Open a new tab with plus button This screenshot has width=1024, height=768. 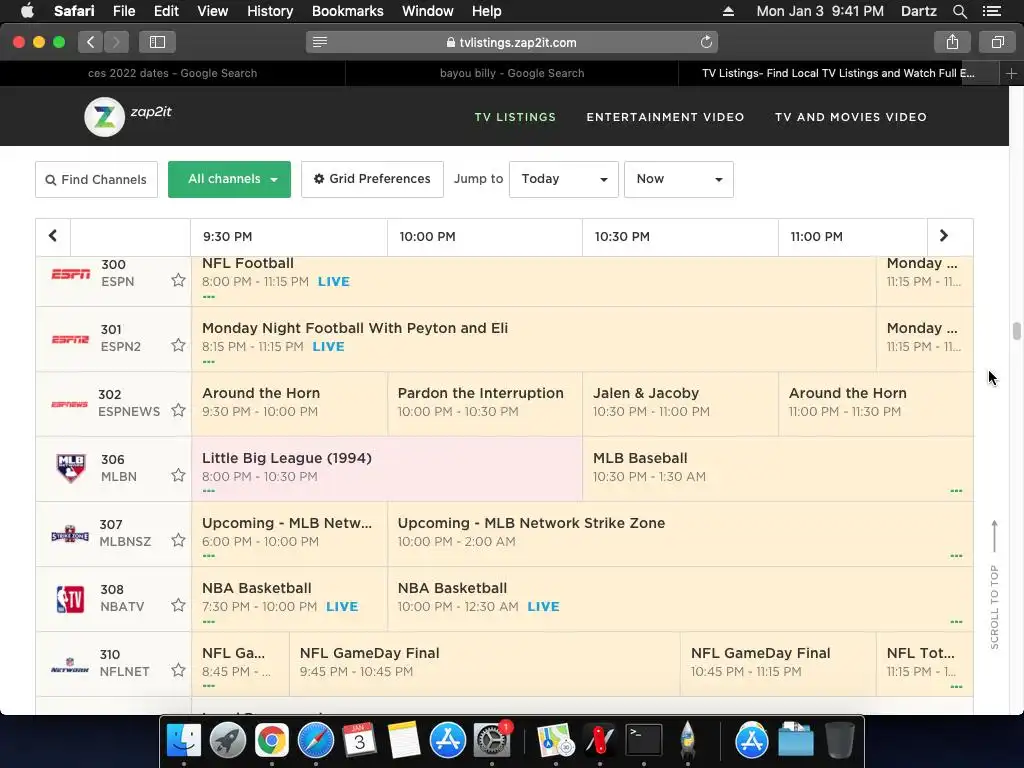[1011, 74]
